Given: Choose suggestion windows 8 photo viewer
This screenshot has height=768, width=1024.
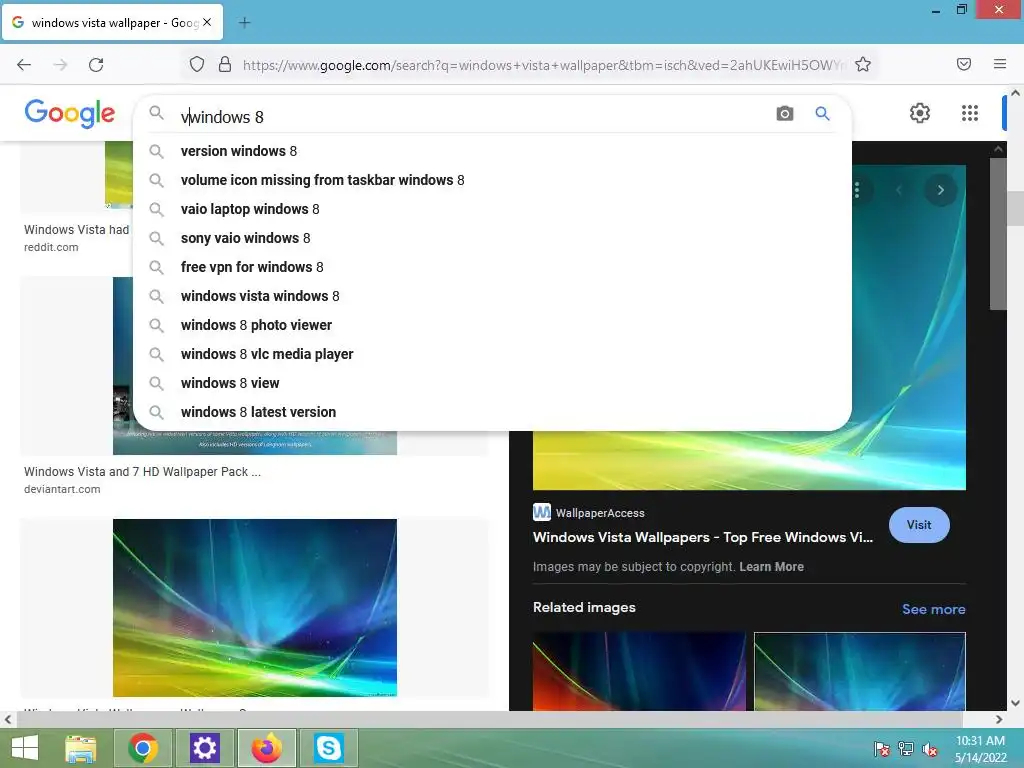Looking at the screenshot, I should 256,325.
